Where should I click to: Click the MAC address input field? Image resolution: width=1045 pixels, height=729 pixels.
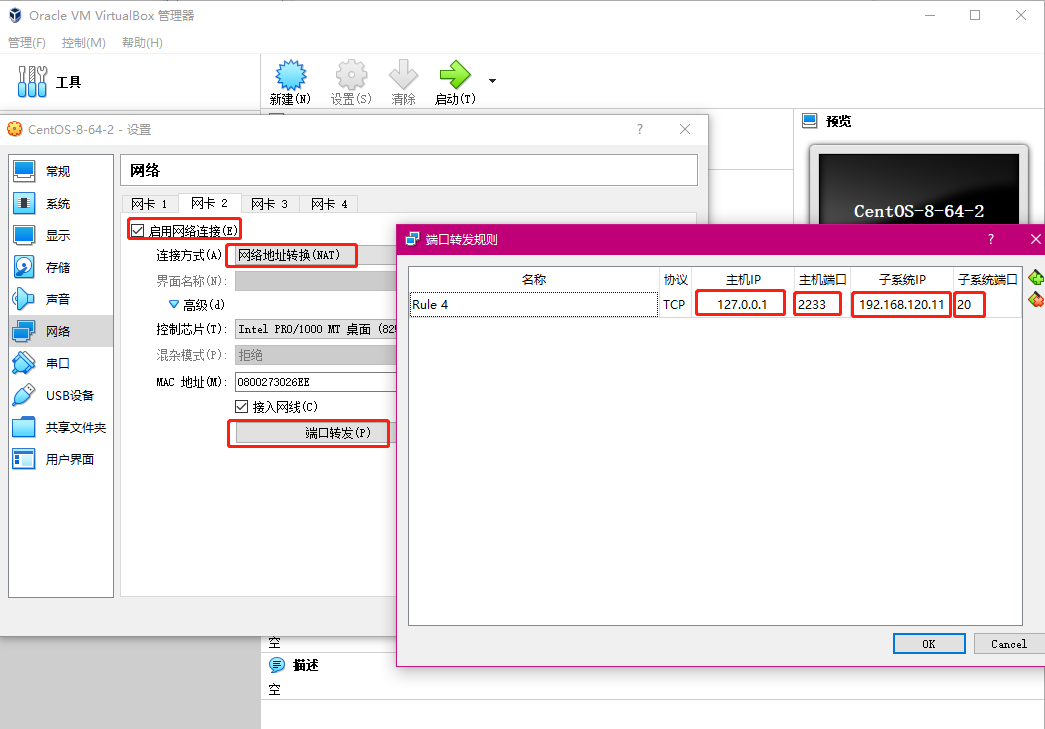coord(316,382)
